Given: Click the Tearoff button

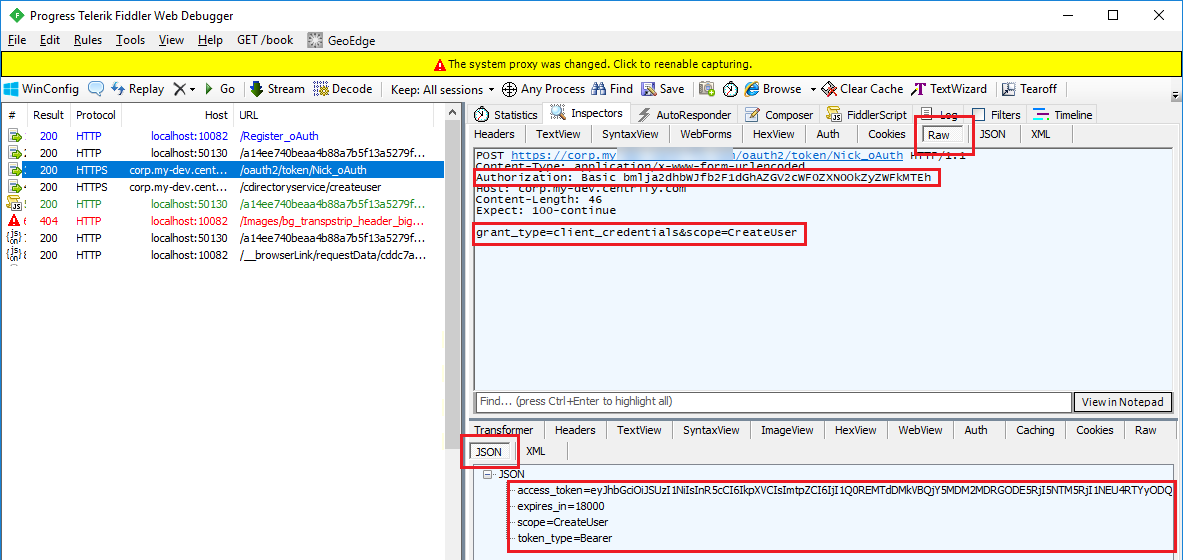Looking at the screenshot, I should [x=1029, y=89].
